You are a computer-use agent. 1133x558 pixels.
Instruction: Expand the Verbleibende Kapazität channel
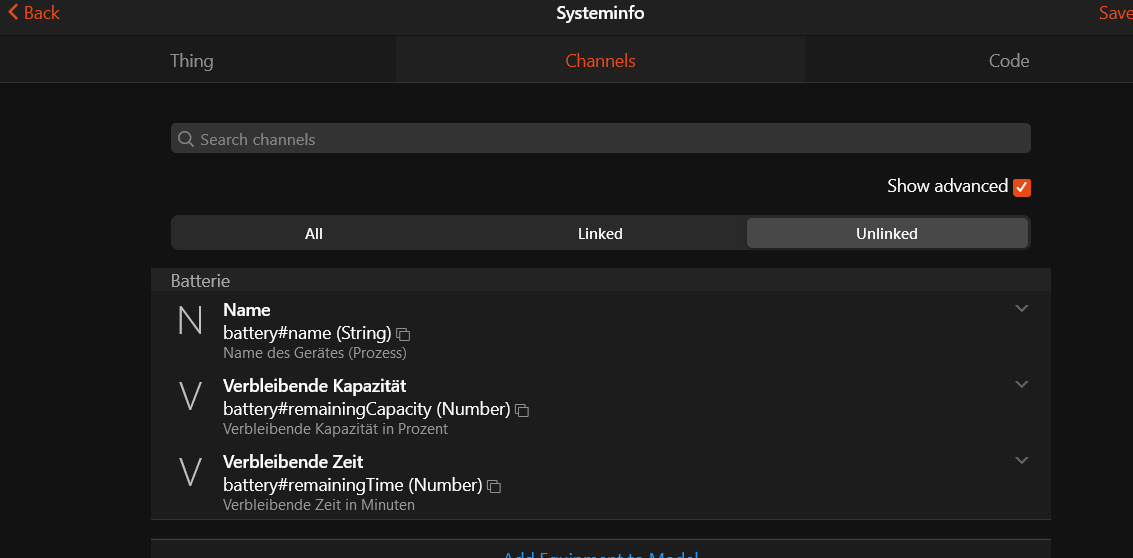(1021, 385)
